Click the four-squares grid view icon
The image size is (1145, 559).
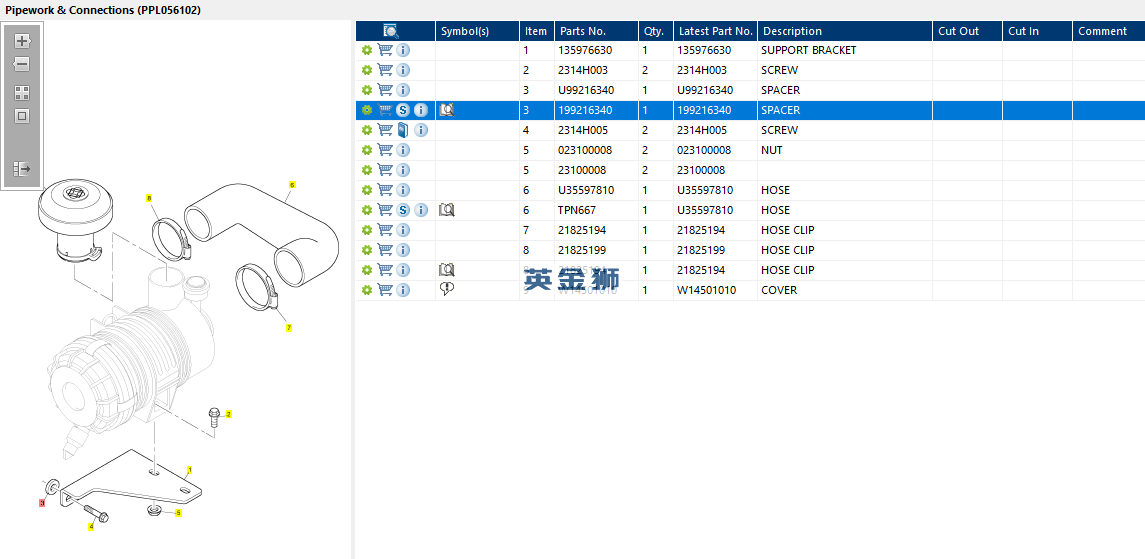point(22,93)
